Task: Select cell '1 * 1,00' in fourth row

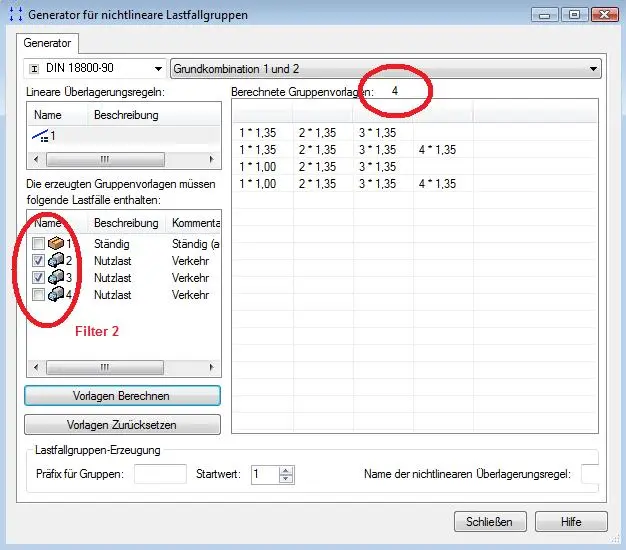Action: click(x=258, y=184)
